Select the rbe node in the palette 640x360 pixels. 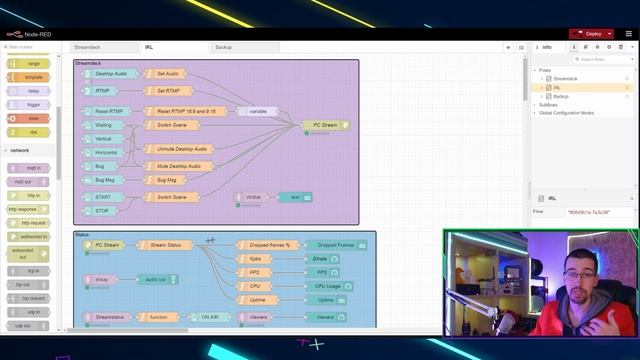tap(29, 132)
